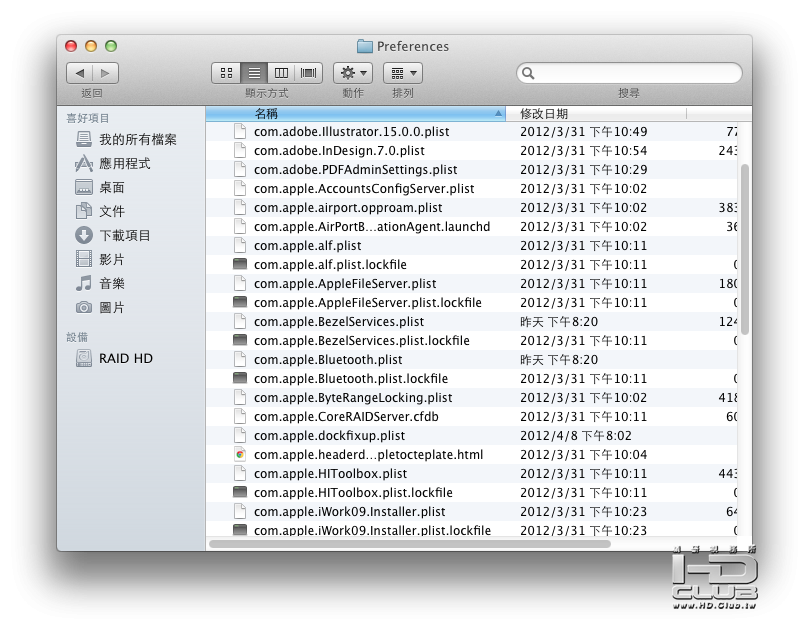Viewport: 809px width, 630px height.
Task: Click the magnifier icon in the search field
Action: click(x=528, y=73)
